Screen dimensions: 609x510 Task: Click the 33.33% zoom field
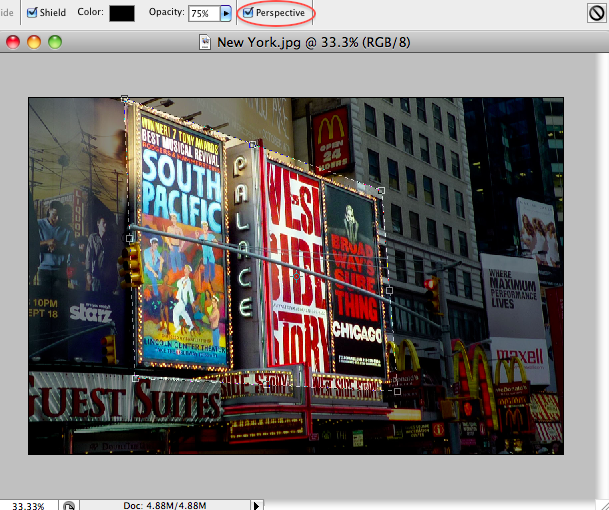coord(29,506)
